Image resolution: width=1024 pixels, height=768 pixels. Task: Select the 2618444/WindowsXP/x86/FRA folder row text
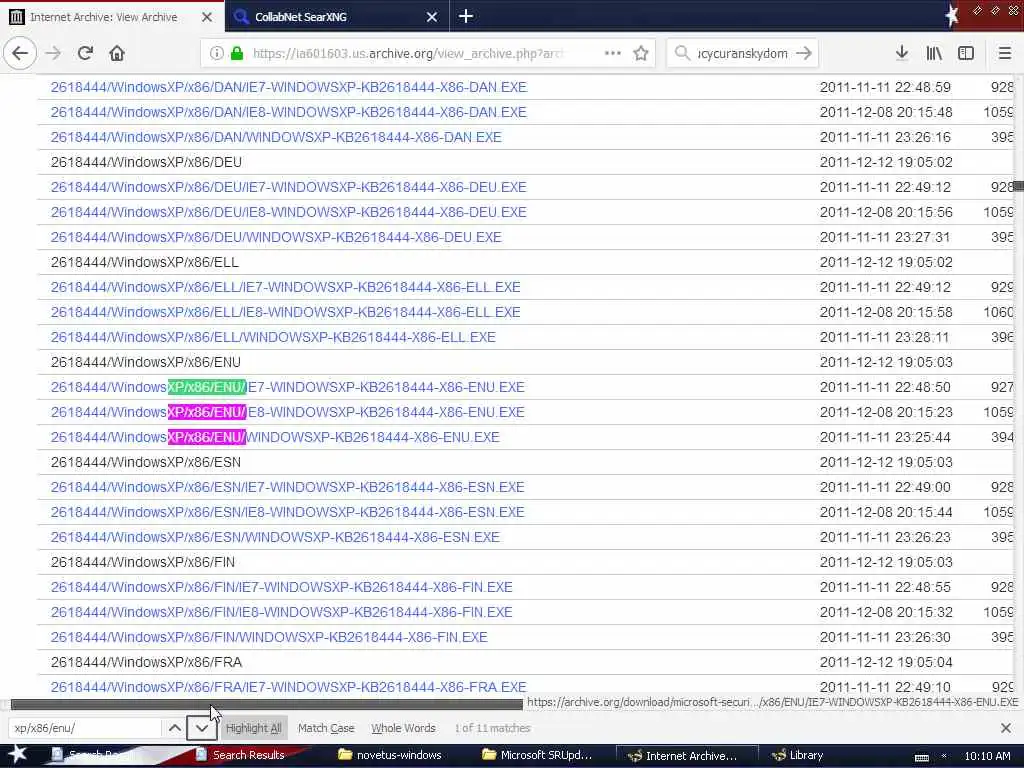[x=146, y=662]
